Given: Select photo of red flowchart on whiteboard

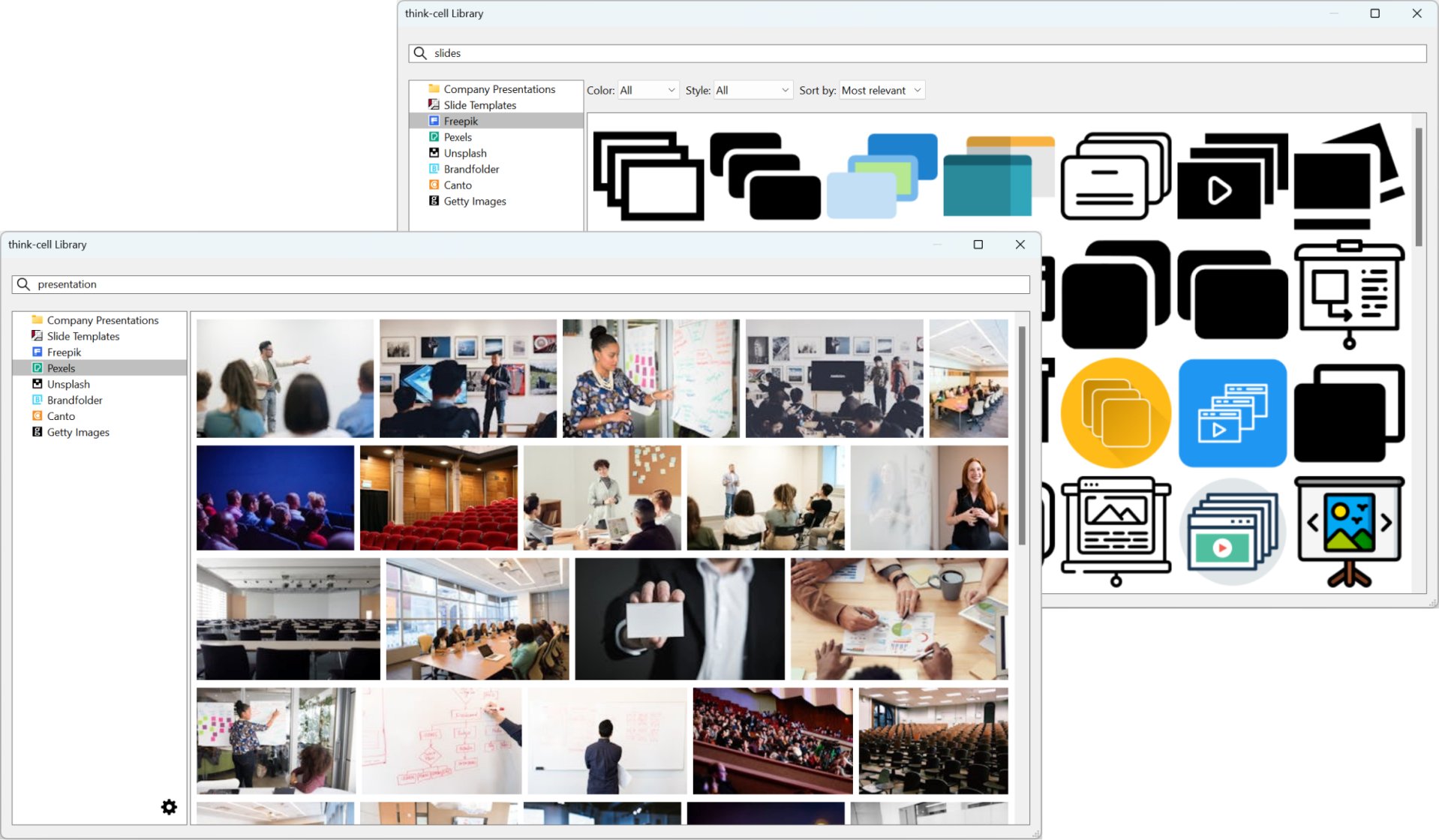Looking at the screenshot, I should [441, 741].
